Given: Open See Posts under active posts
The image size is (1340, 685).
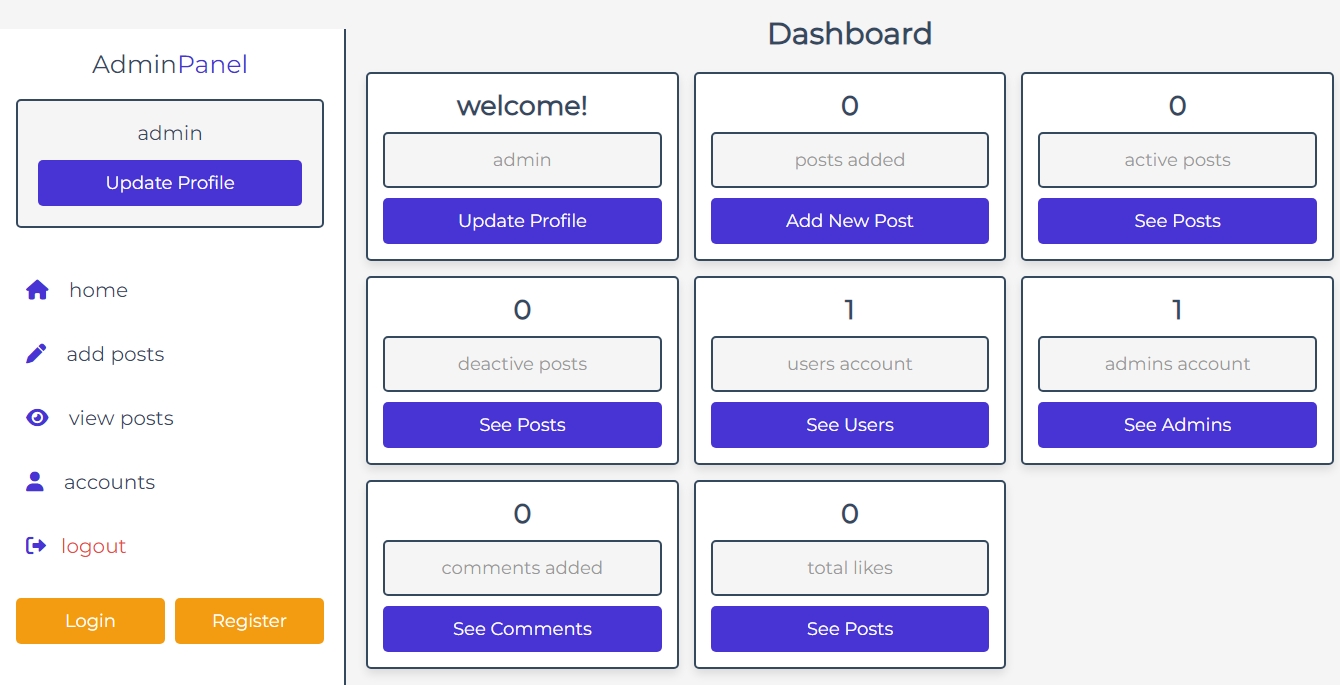Looking at the screenshot, I should tap(1177, 221).
